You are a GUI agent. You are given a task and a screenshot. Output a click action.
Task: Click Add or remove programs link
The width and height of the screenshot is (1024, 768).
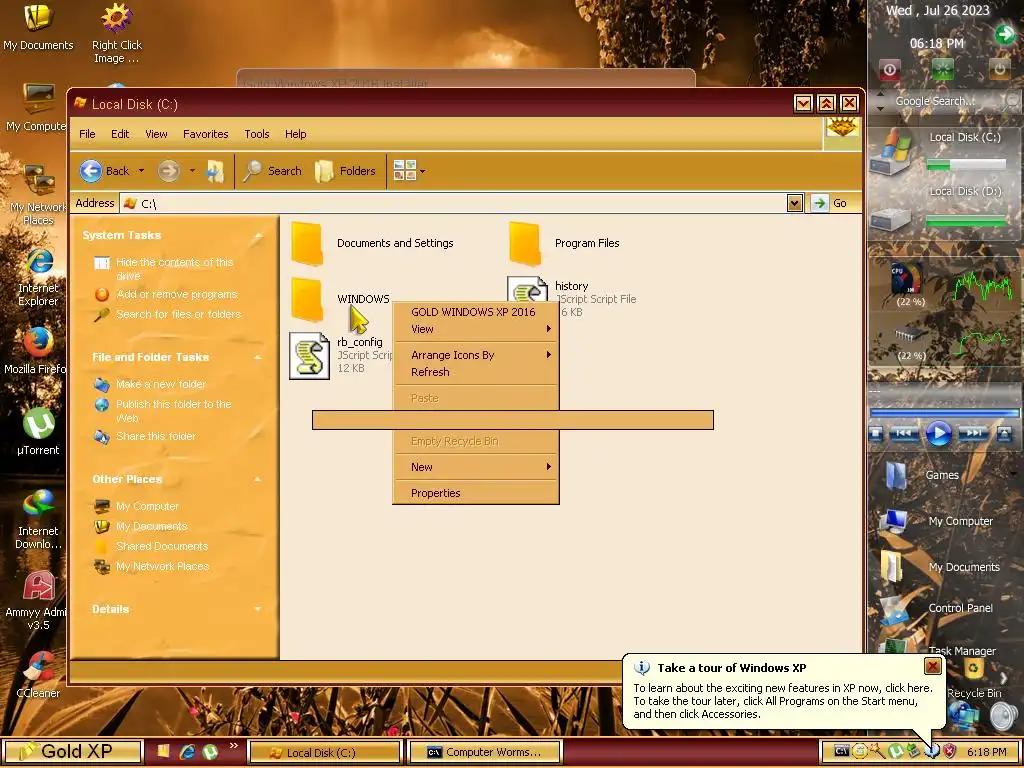coord(176,295)
